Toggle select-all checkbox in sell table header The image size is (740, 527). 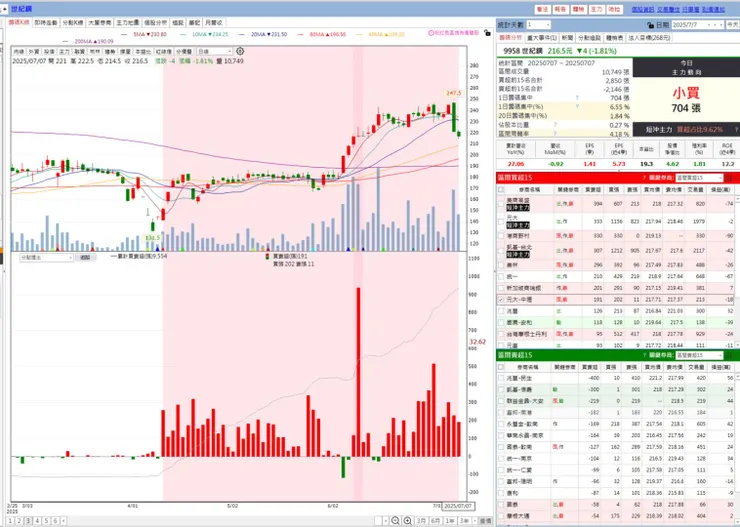[x=501, y=367]
